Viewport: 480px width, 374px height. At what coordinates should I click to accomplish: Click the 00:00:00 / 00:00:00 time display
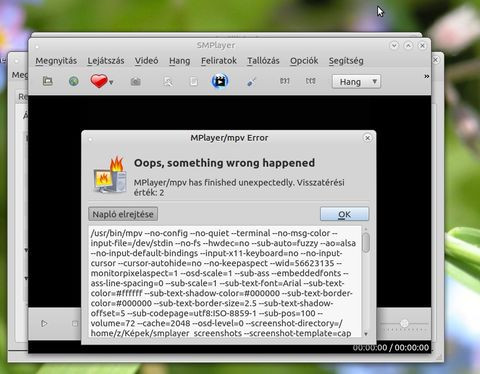[x=391, y=348]
